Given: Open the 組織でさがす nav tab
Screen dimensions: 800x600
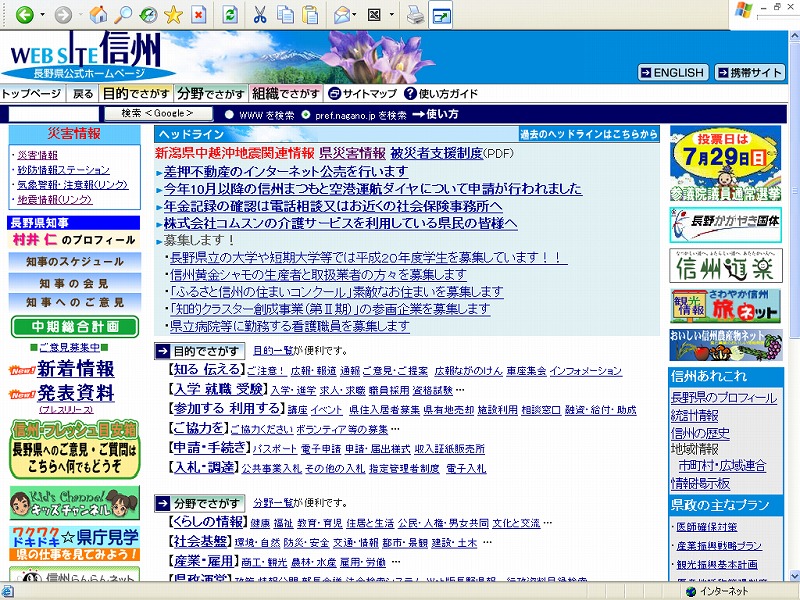Looking at the screenshot, I should [x=286, y=93].
